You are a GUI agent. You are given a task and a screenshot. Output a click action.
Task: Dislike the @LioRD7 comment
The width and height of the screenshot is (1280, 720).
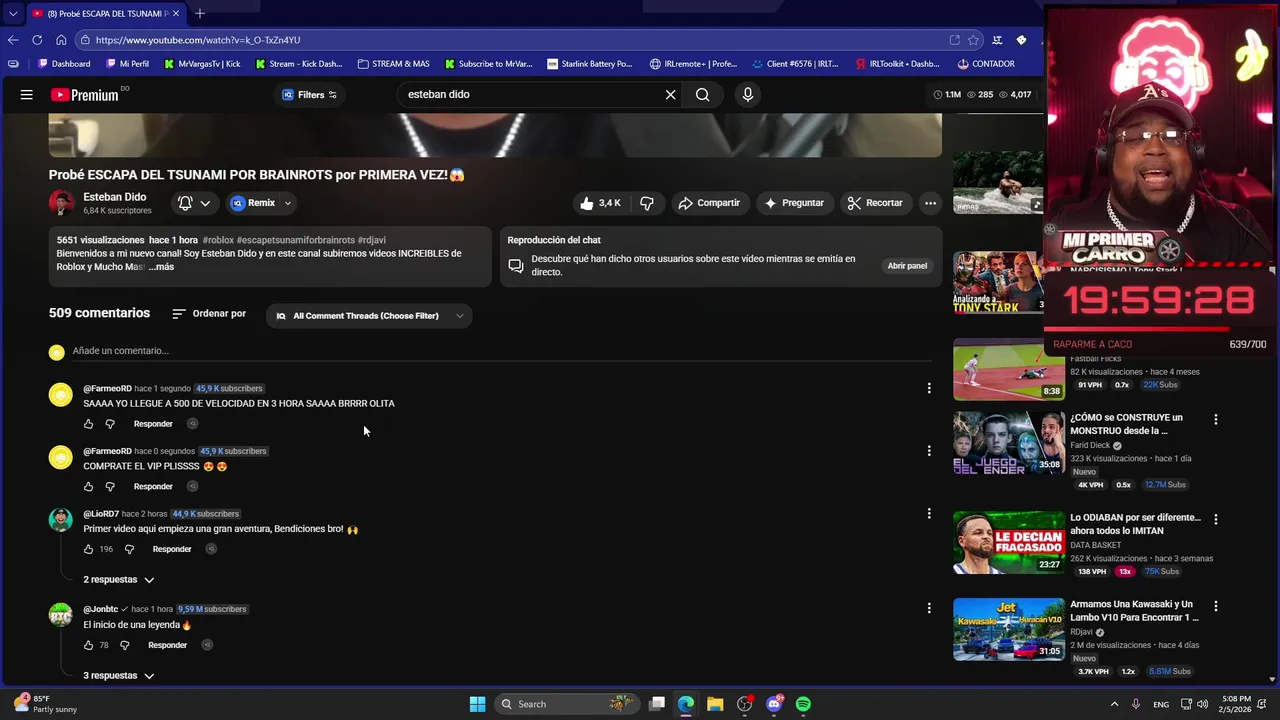tap(129, 549)
